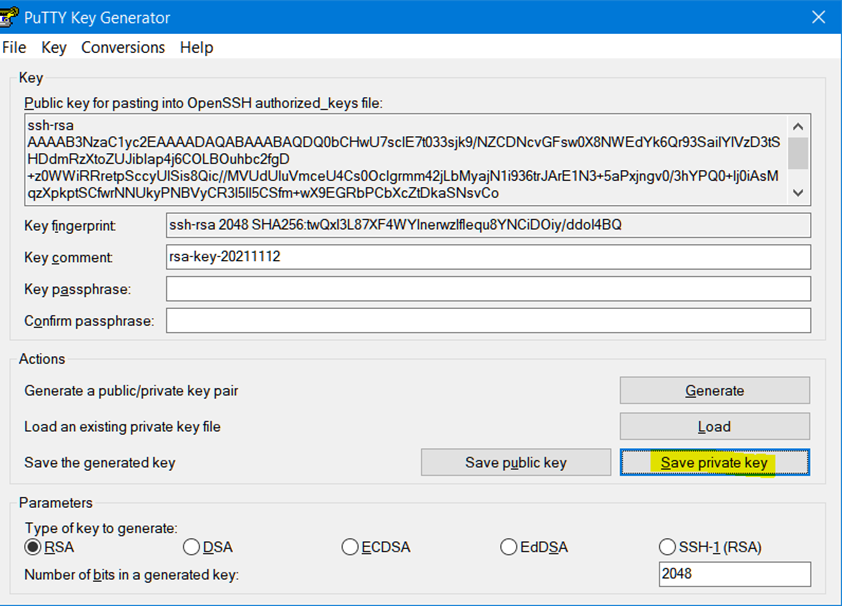Click 'Load an existing private key file' label
Viewport: 842px width, 606px height.
pyautogui.click(x=122, y=427)
